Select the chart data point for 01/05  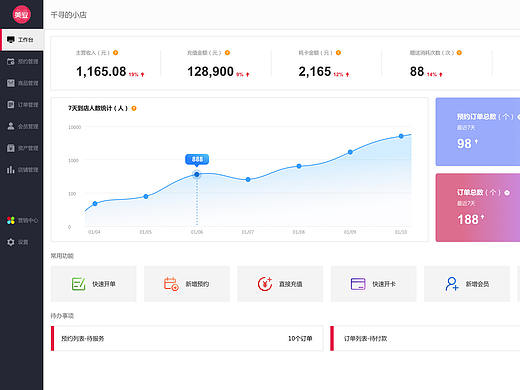[146, 196]
